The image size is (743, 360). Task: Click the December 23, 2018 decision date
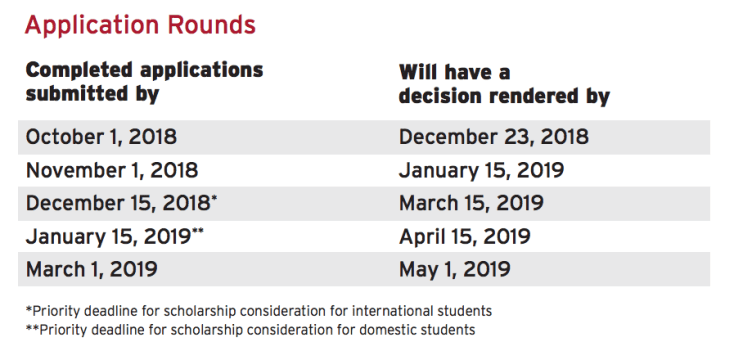494,137
